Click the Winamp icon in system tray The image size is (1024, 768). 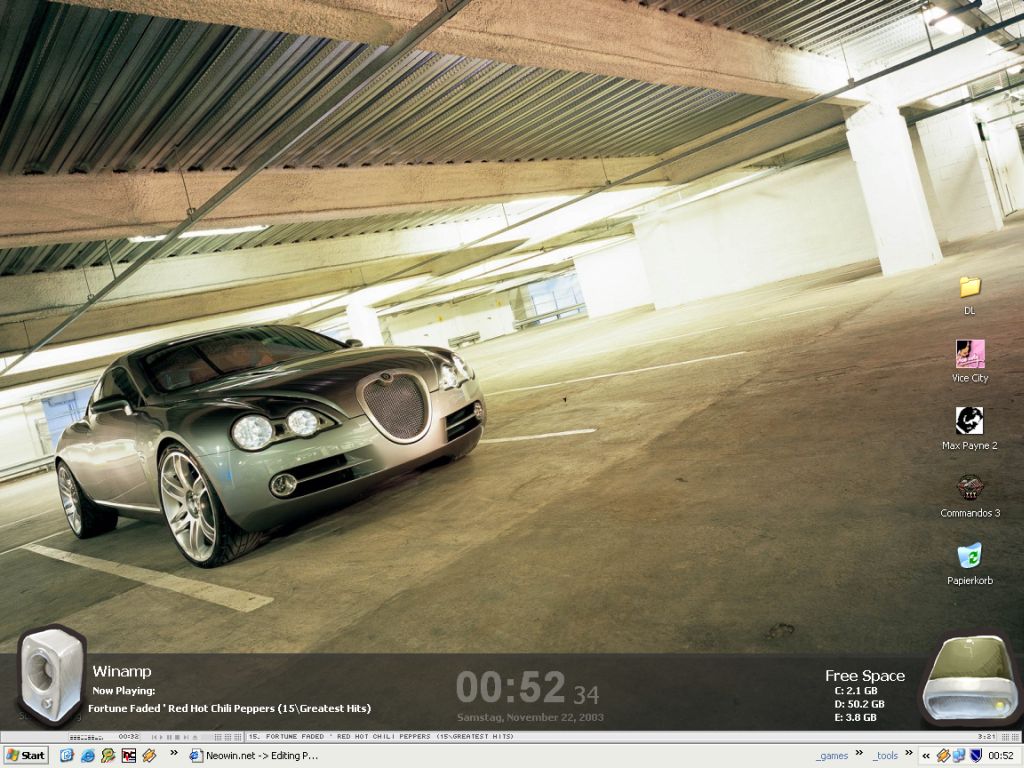pyautogui.click(x=942, y=756)
